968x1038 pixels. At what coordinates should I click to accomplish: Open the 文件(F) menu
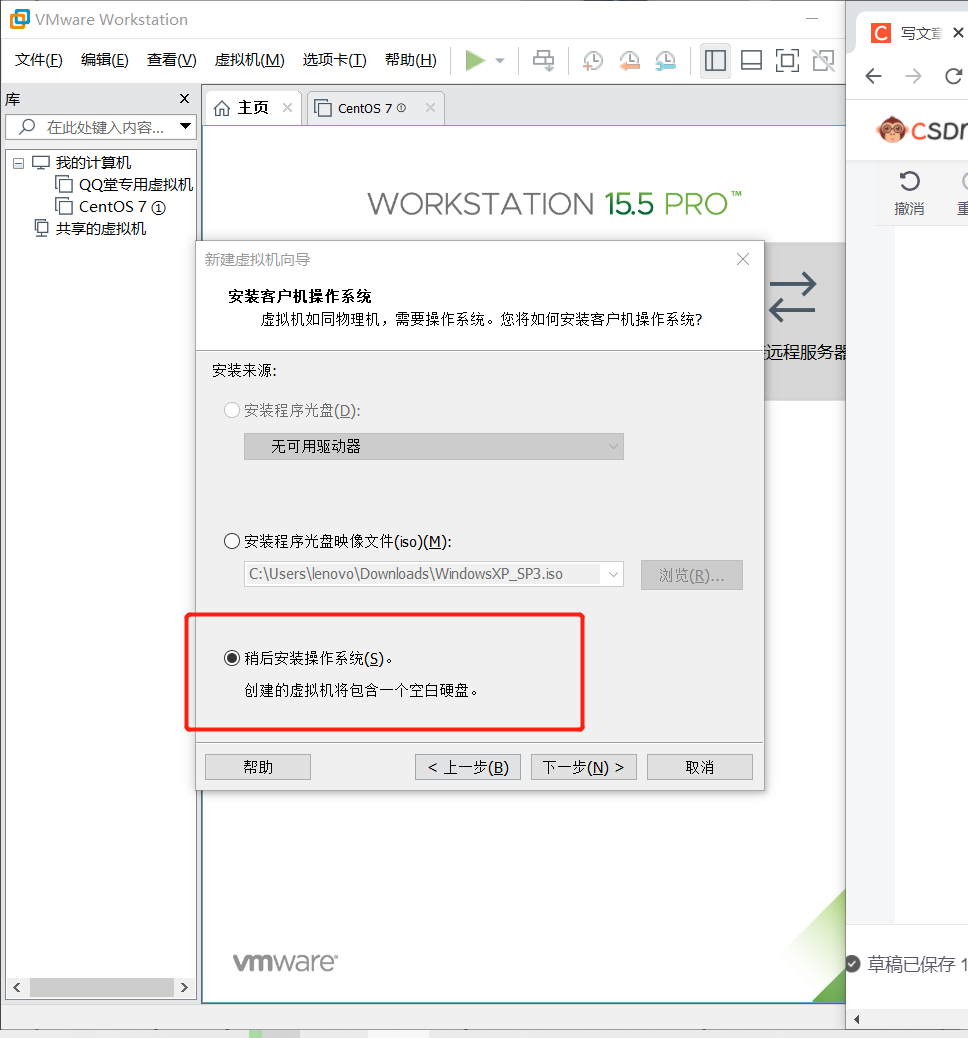(38, 60)
